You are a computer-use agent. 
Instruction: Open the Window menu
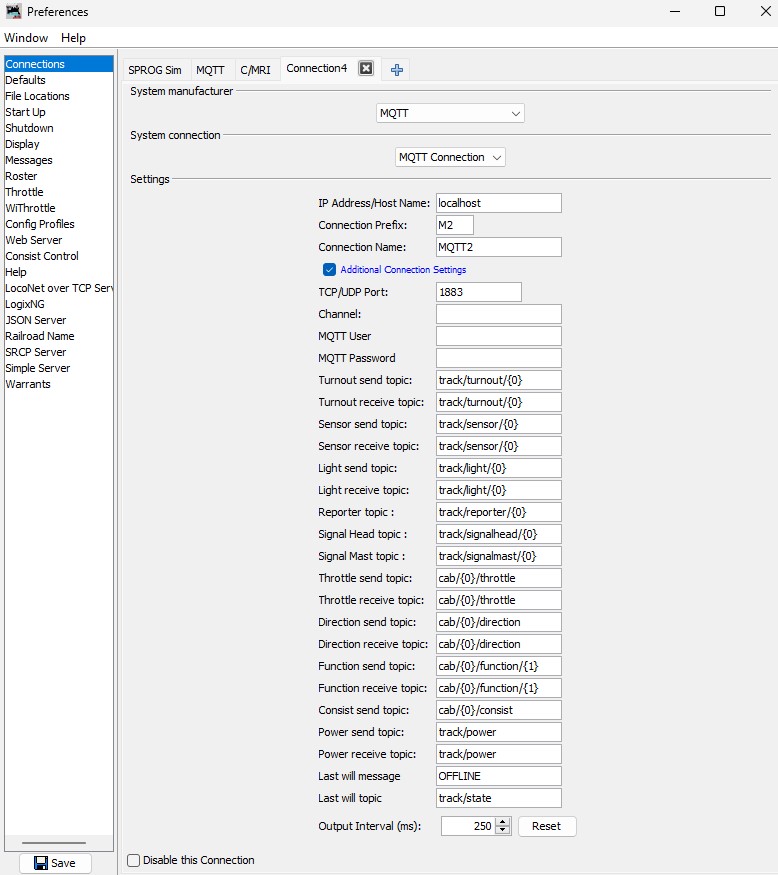click(26, 38)
